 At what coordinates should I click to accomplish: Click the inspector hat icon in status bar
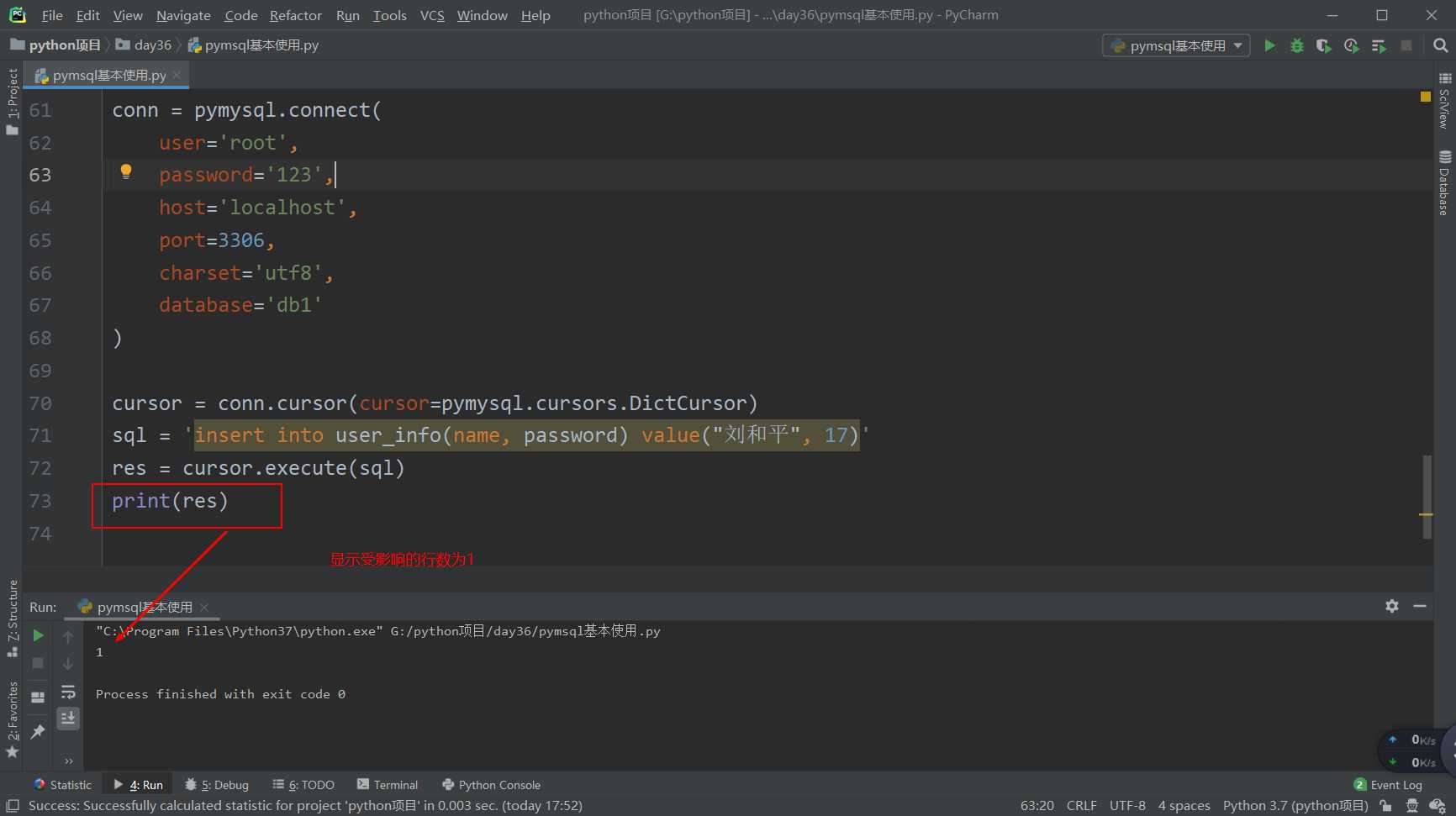click(1412, 805)
